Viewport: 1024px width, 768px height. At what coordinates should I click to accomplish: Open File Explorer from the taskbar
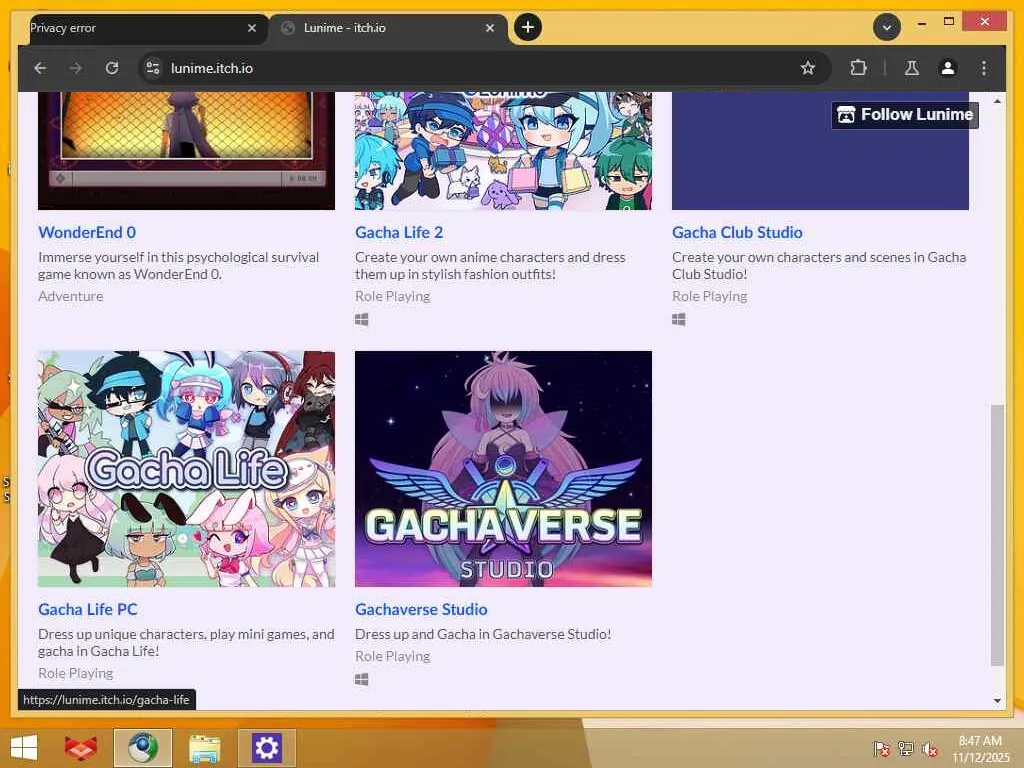pyautogui.click(x=204, y=748)
